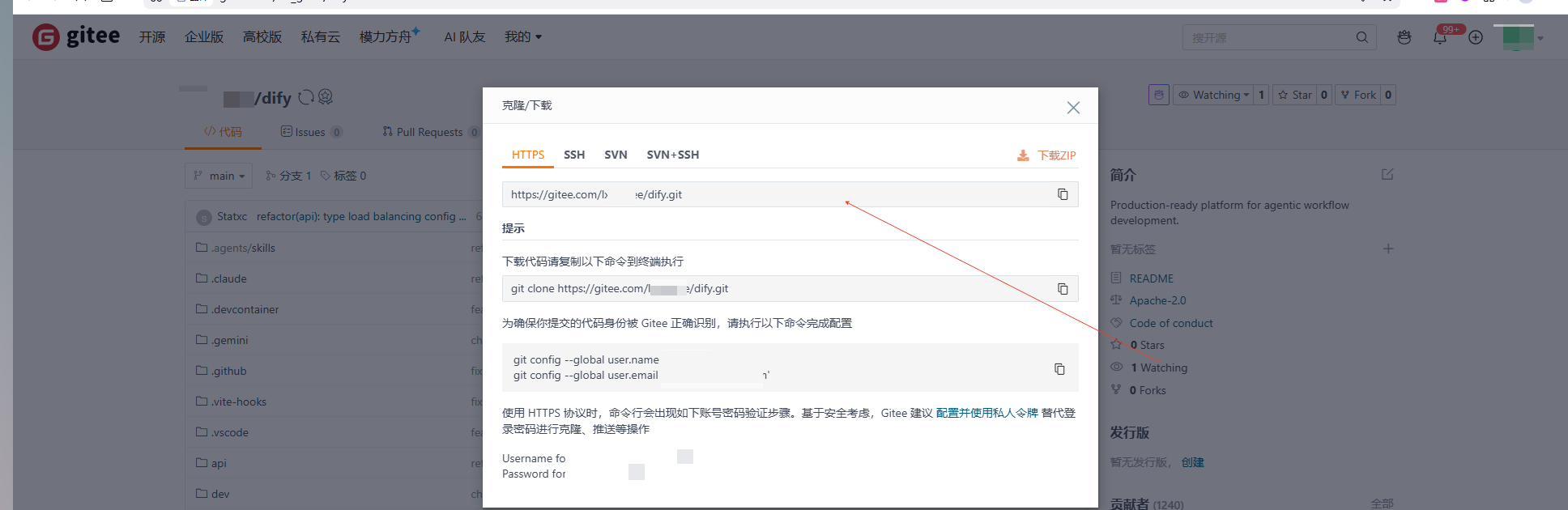Copy the git config commands

pos(1059,369)
